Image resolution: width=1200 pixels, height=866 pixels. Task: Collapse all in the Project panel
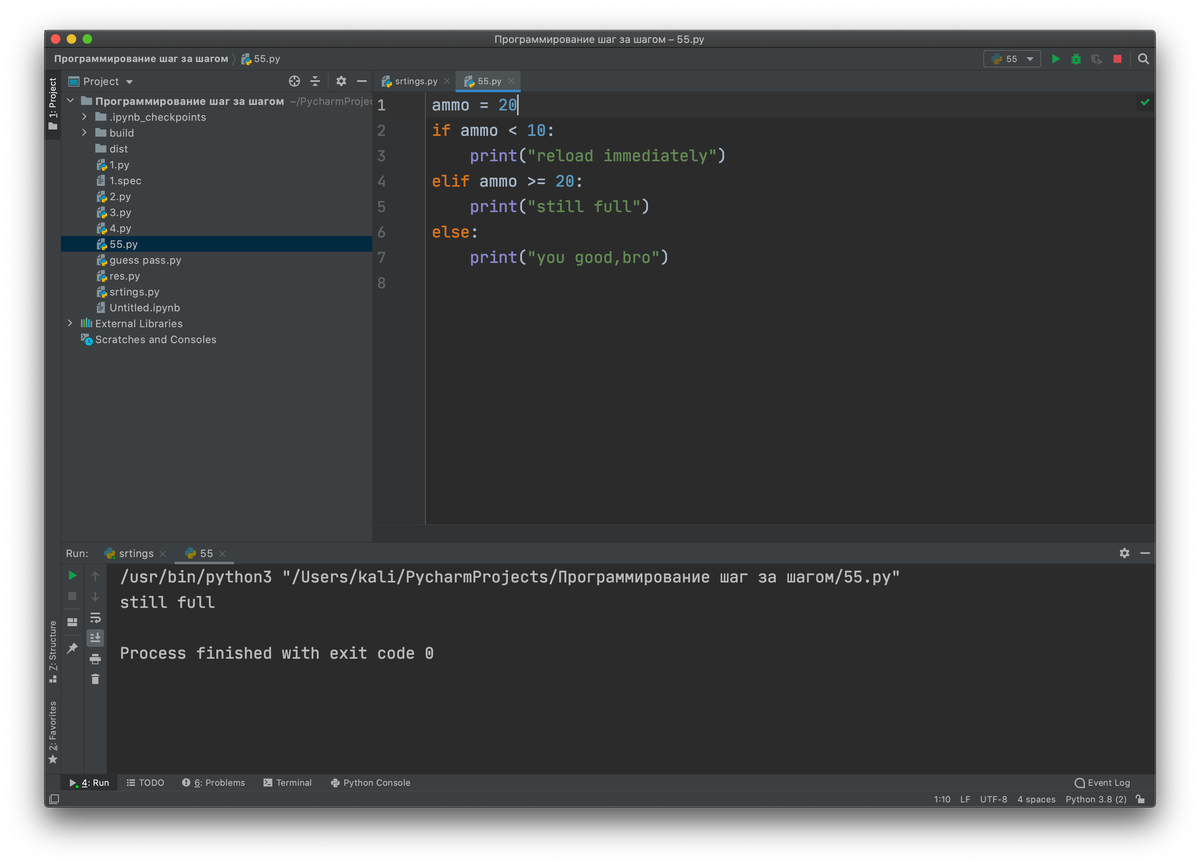315,81
